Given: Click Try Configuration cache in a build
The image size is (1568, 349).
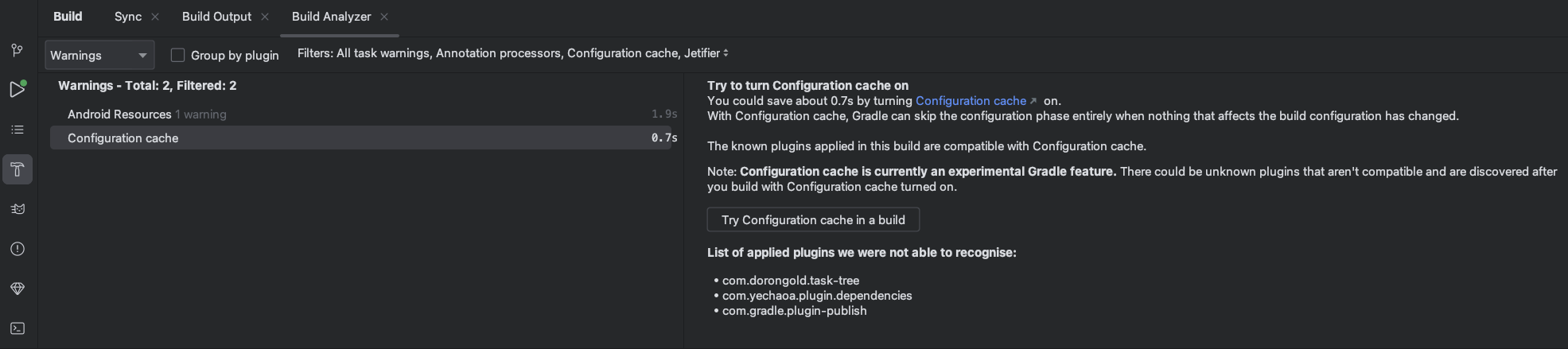Looking at the screenshot, I should tap(813, 220).
